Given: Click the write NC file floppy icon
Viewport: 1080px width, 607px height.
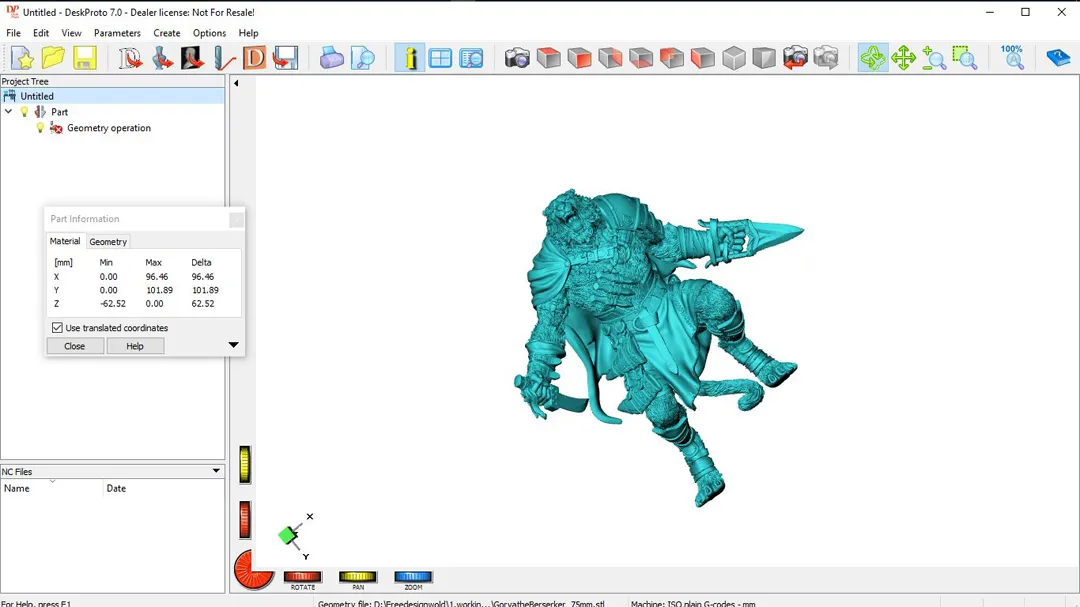Looking at the screenshot, I should tap(285, 58).
